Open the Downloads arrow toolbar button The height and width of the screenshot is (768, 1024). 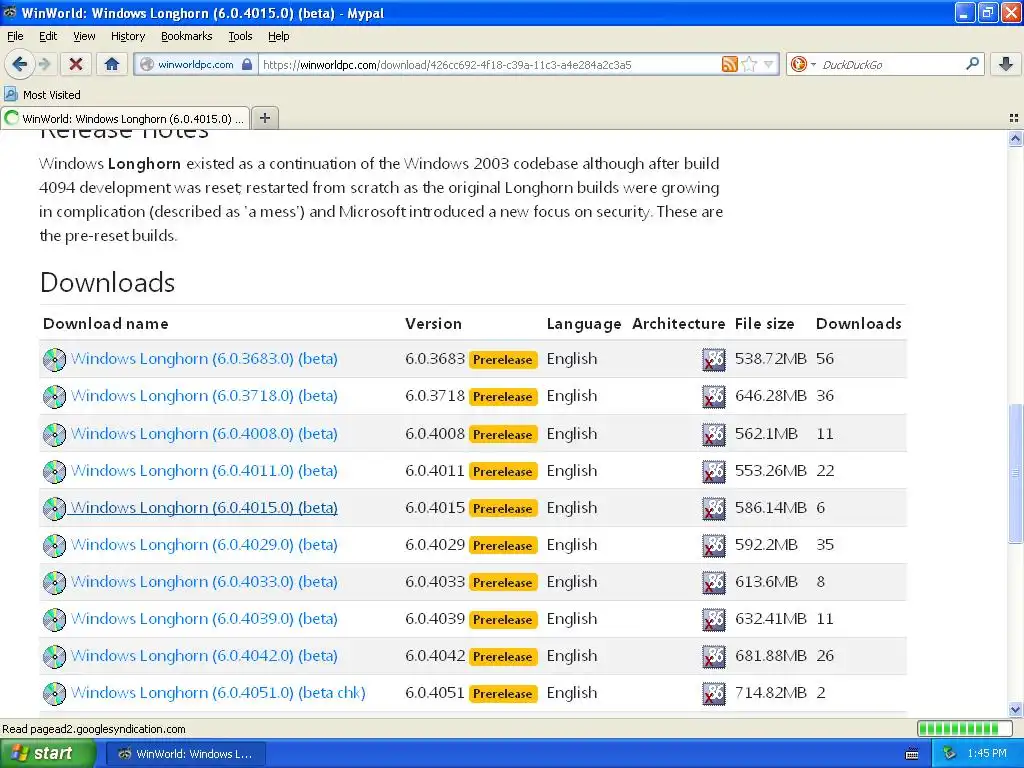1006,64
